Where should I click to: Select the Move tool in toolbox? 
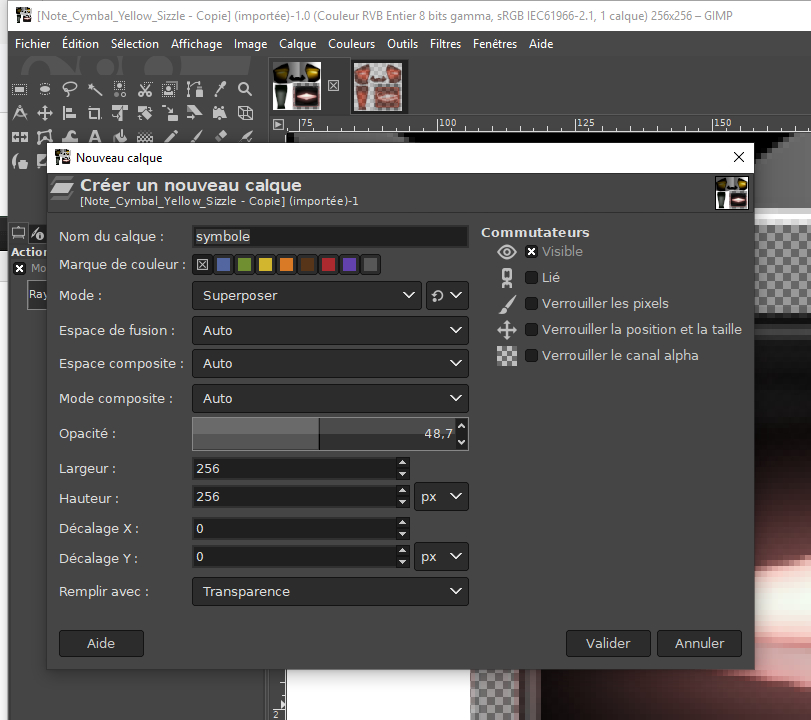coord(45,113)
